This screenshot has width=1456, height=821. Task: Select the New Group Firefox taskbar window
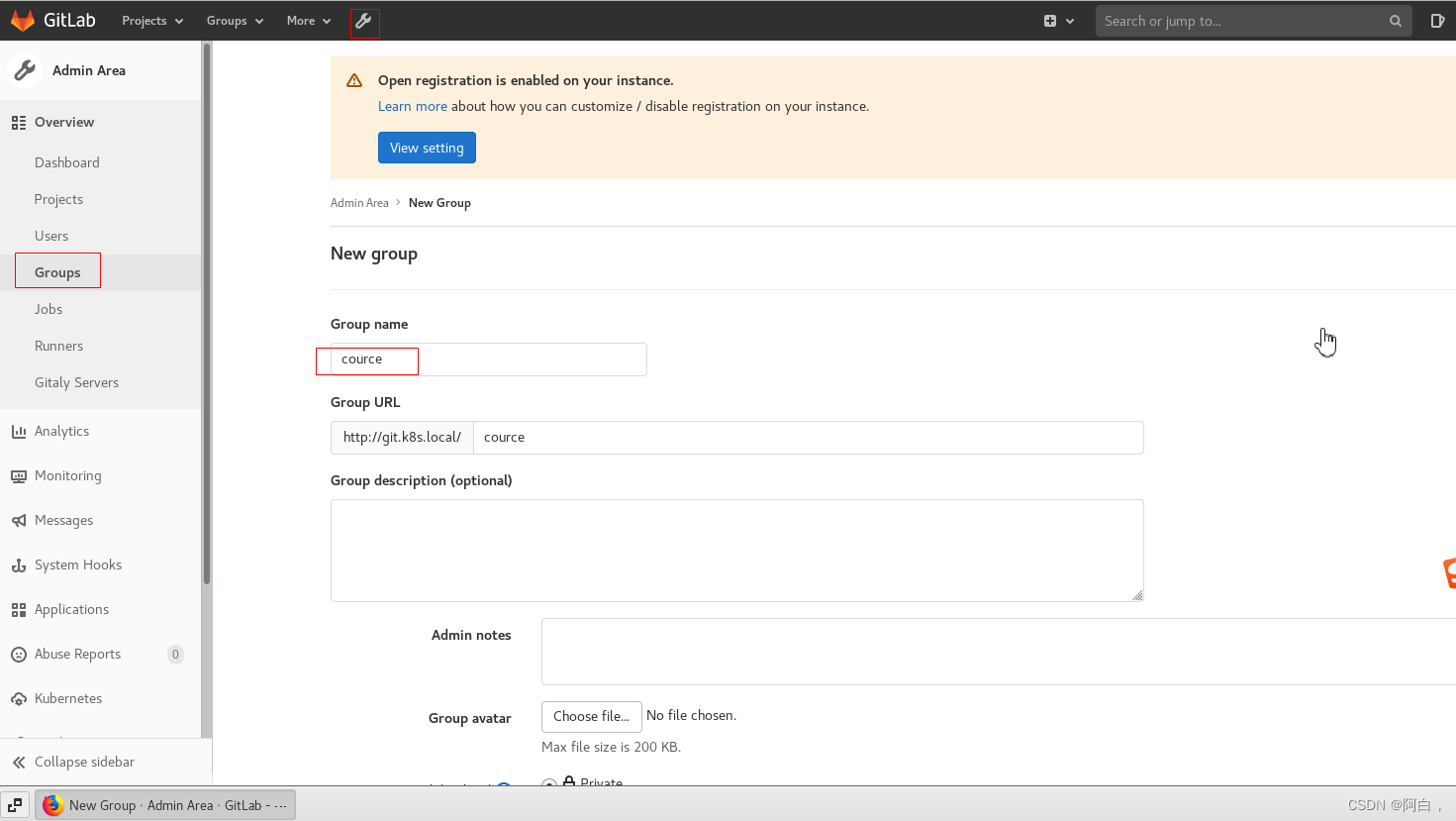pos(166,805)
